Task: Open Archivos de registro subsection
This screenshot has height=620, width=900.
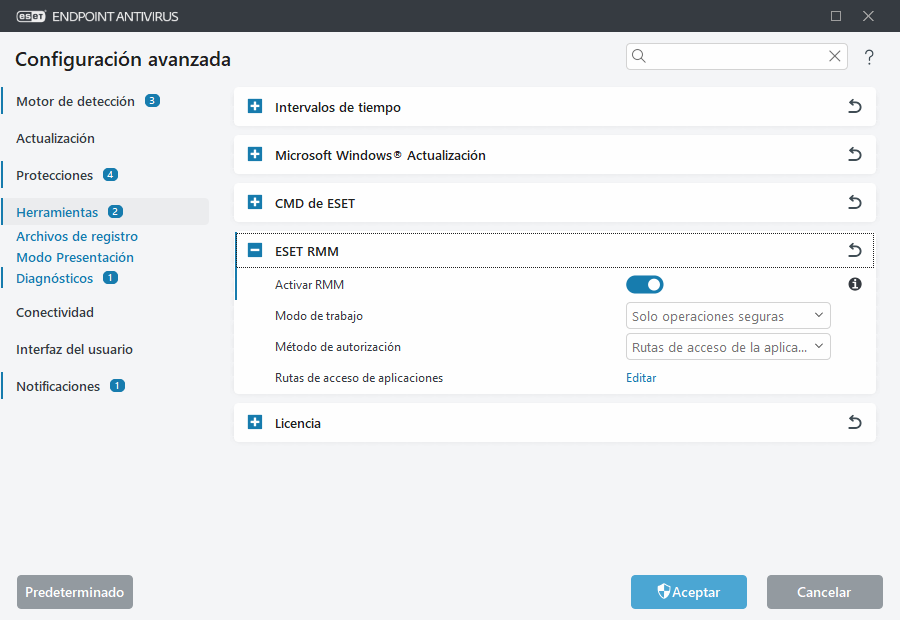Action: pyautogui.click(x=77, y=237)
